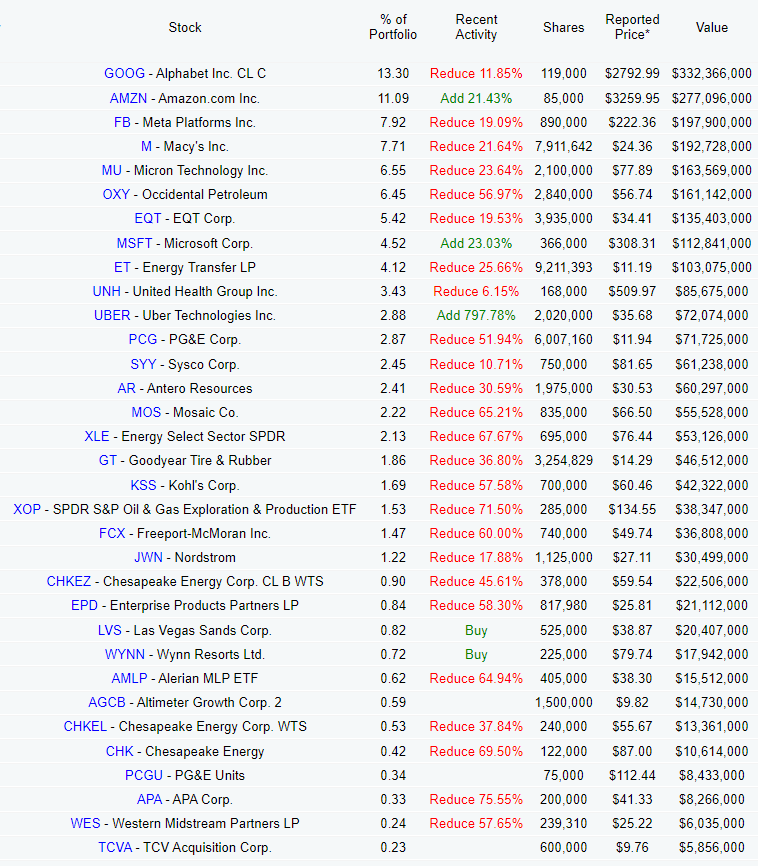Select the 'Add 23.03%' activity cell

pos(476,243)
